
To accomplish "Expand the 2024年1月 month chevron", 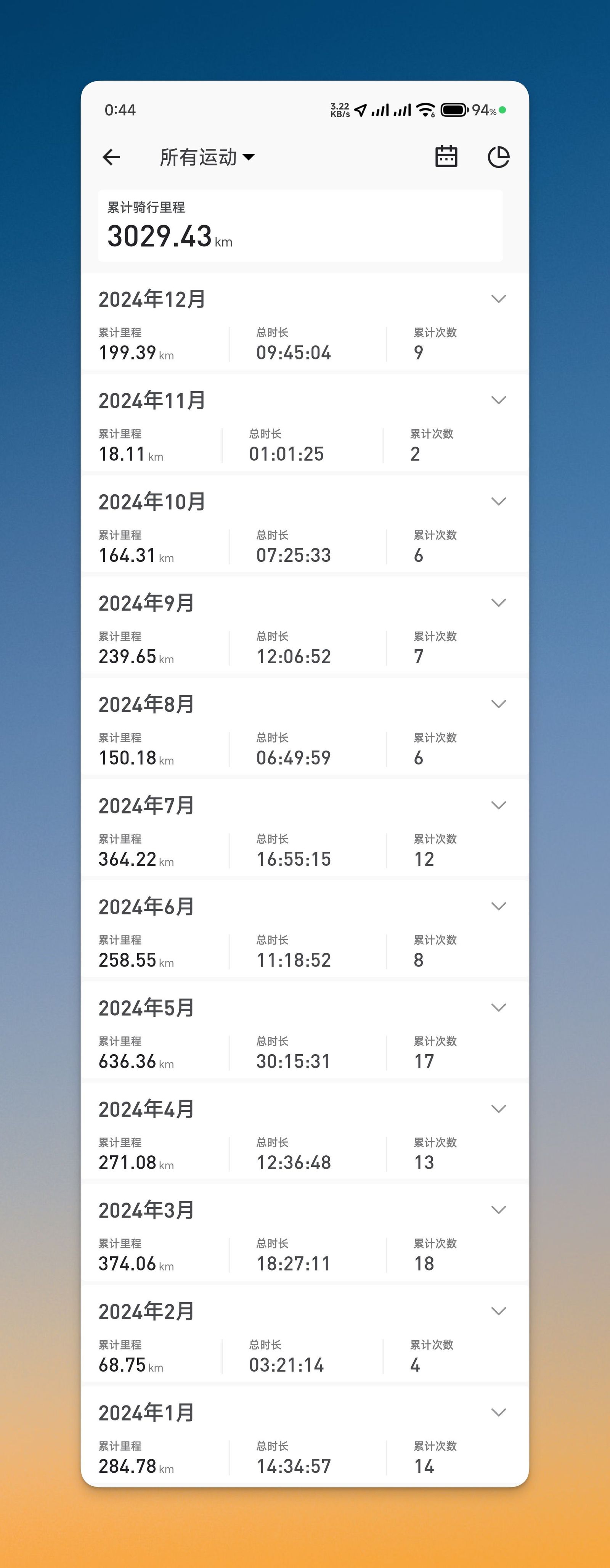I will click(499, 1412).
